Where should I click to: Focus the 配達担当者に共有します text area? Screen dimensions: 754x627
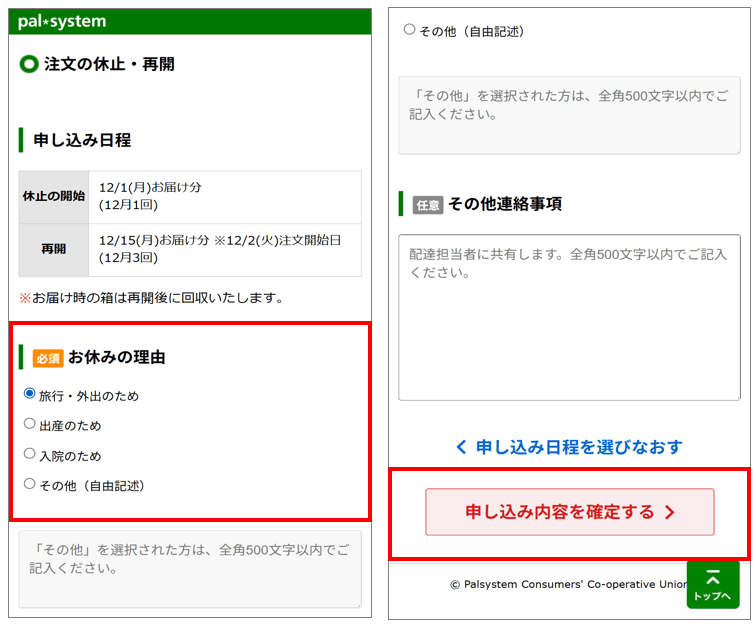[568, 317]
